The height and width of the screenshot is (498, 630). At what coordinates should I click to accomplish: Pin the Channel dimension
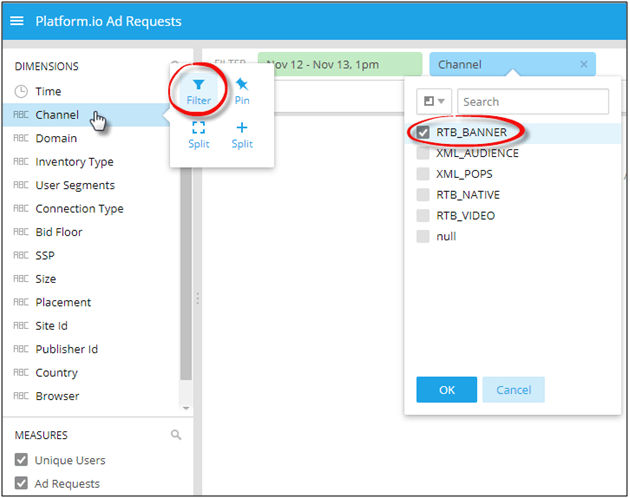point(242,92)
